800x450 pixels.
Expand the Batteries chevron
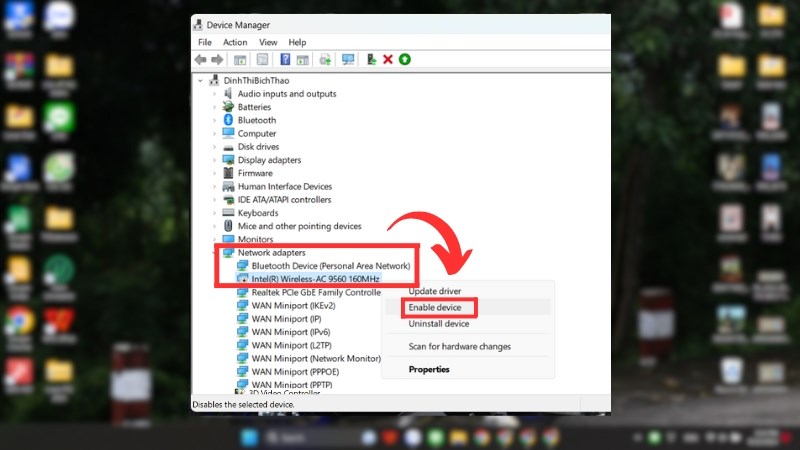[x=214, y=107]
